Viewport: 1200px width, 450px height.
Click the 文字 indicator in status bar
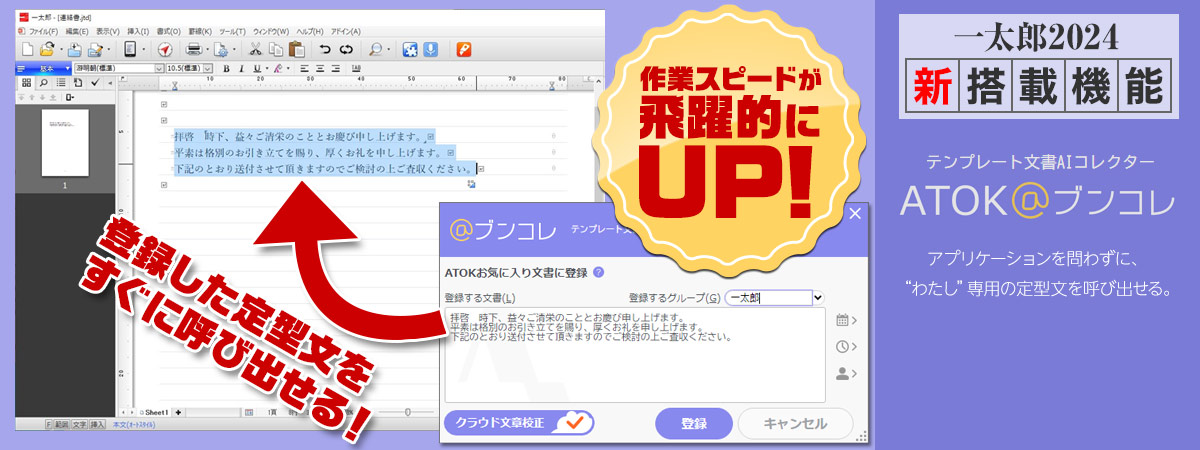pos(80,425)
